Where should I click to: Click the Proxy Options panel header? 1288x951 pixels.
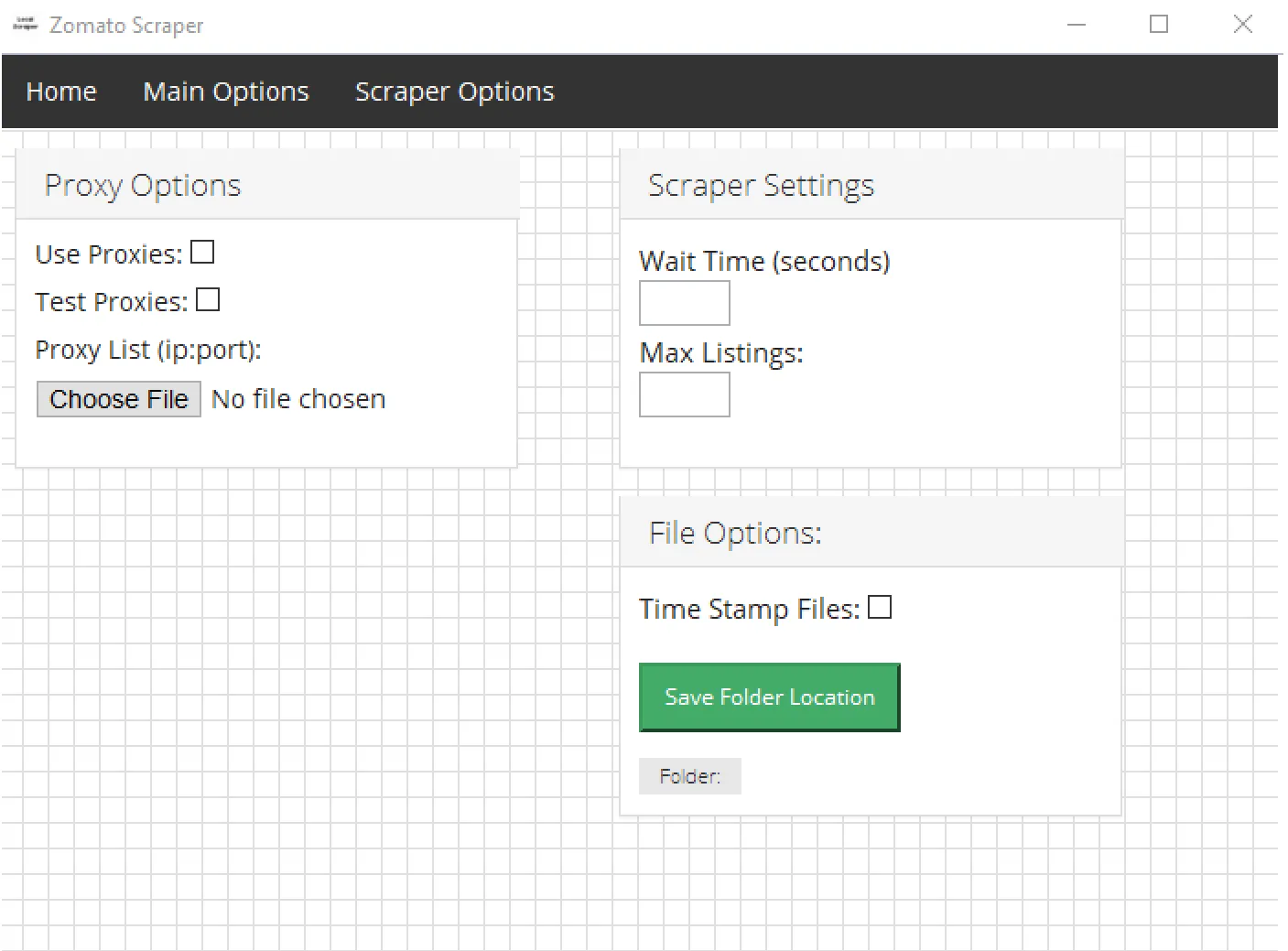(x=143, y=185)
